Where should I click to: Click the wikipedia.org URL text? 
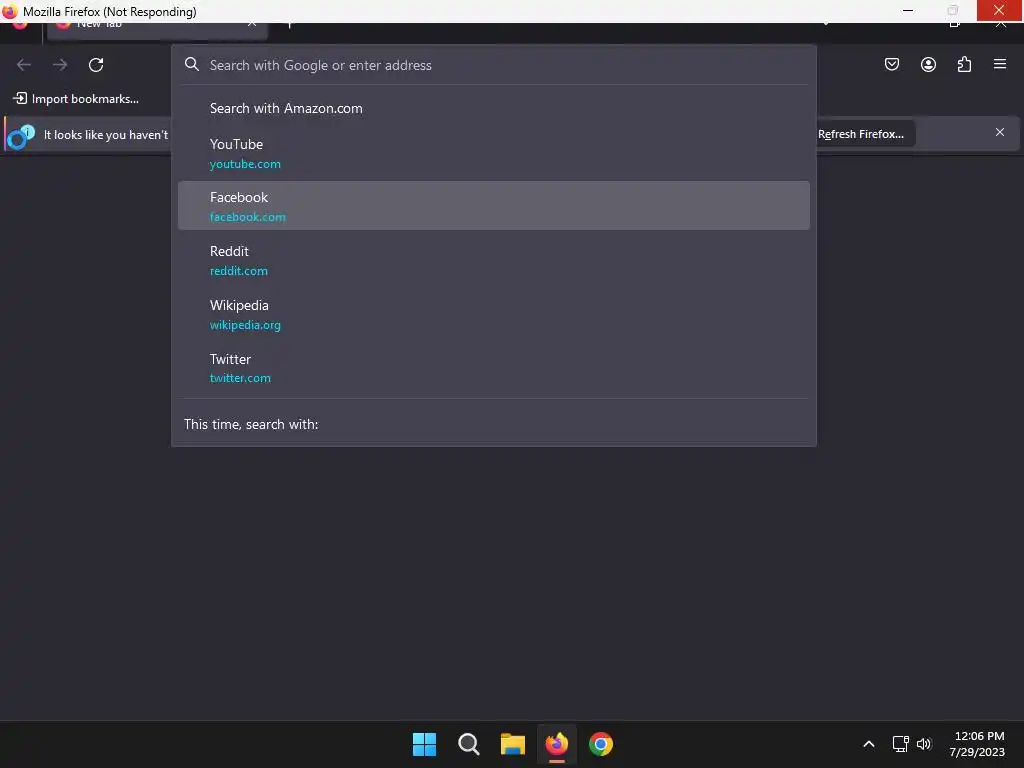click(x=245, y=325)
